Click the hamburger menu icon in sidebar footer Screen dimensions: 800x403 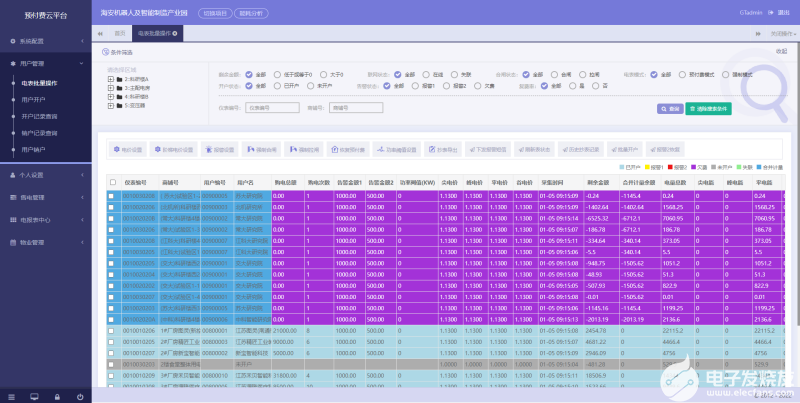point(12,396)
